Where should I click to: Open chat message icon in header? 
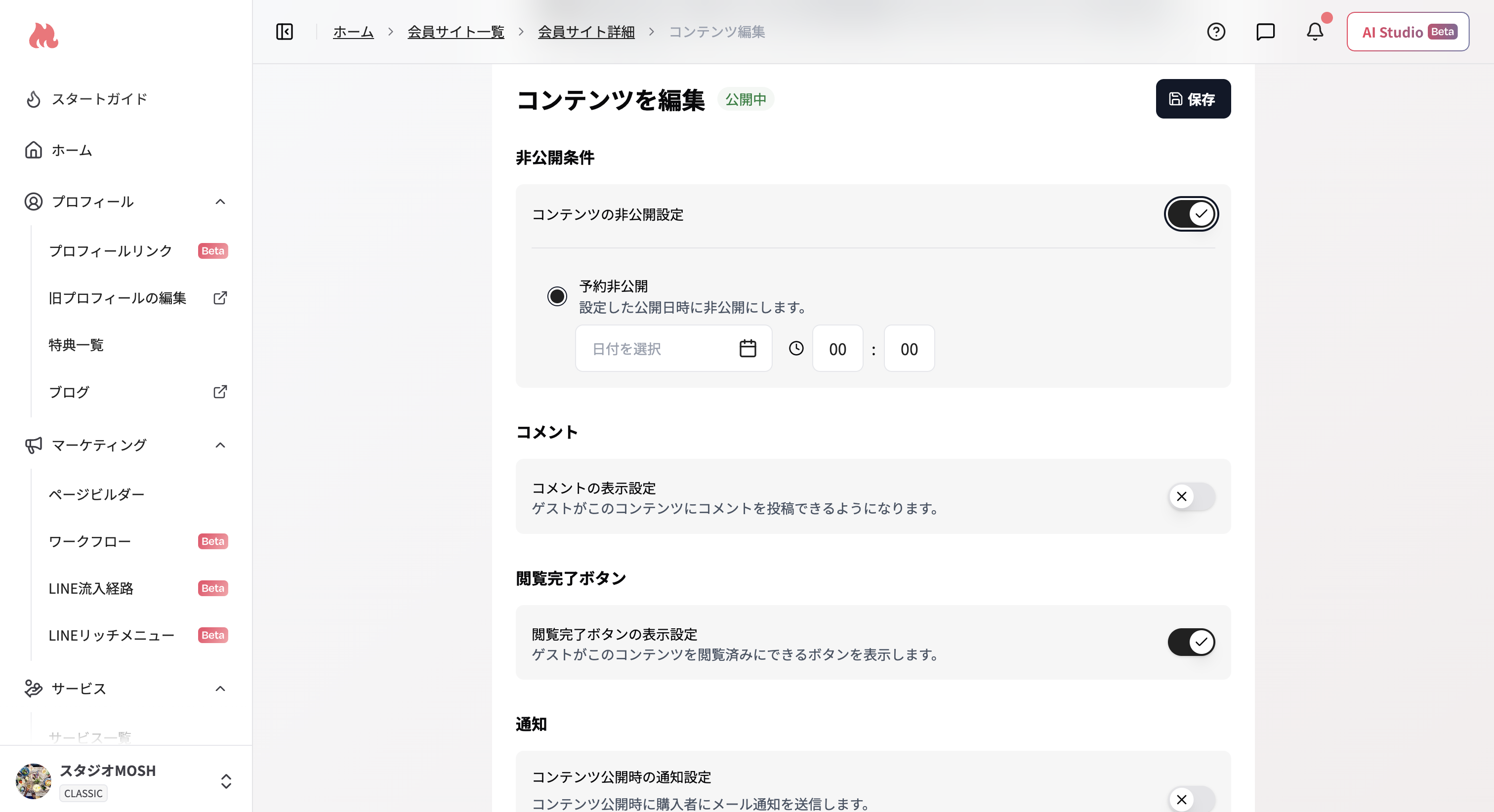(1265, 31)
